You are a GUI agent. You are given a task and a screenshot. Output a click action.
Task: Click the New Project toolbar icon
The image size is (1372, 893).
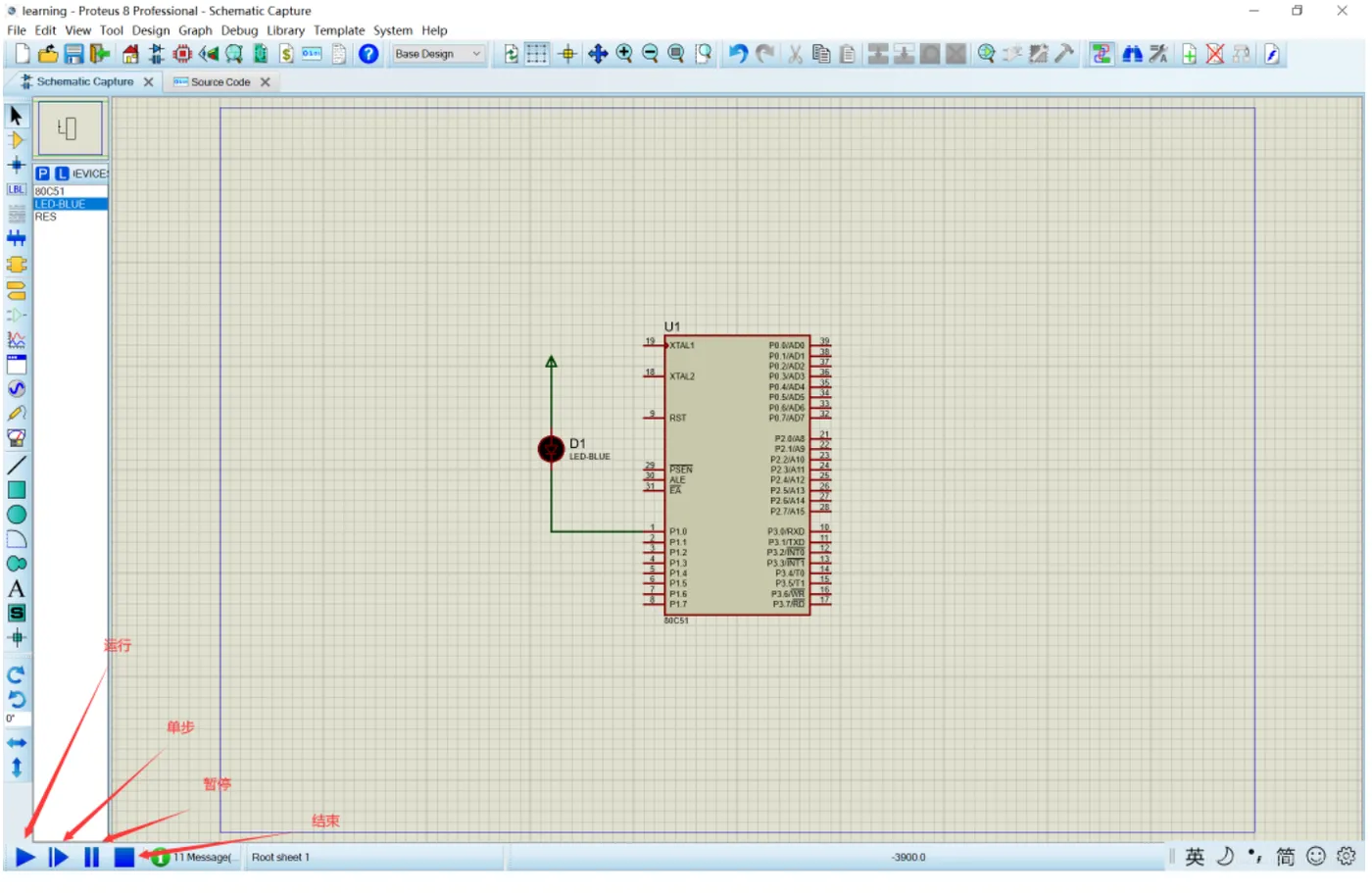pos(22,54)
